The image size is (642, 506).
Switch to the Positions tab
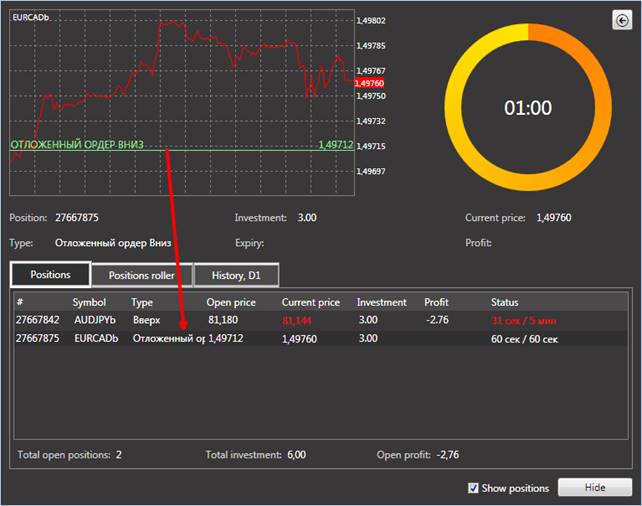click(x=50, y=275)
